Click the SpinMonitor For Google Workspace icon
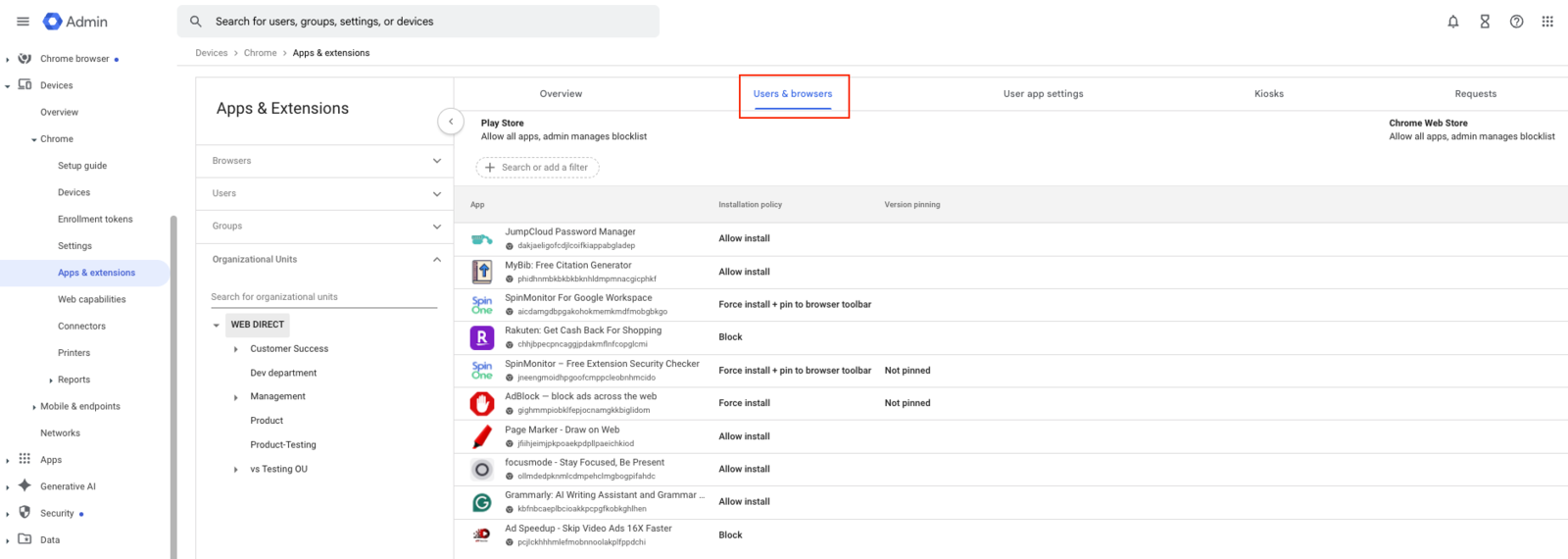Viewport: 1568px width, 559px height. [482, 305]
